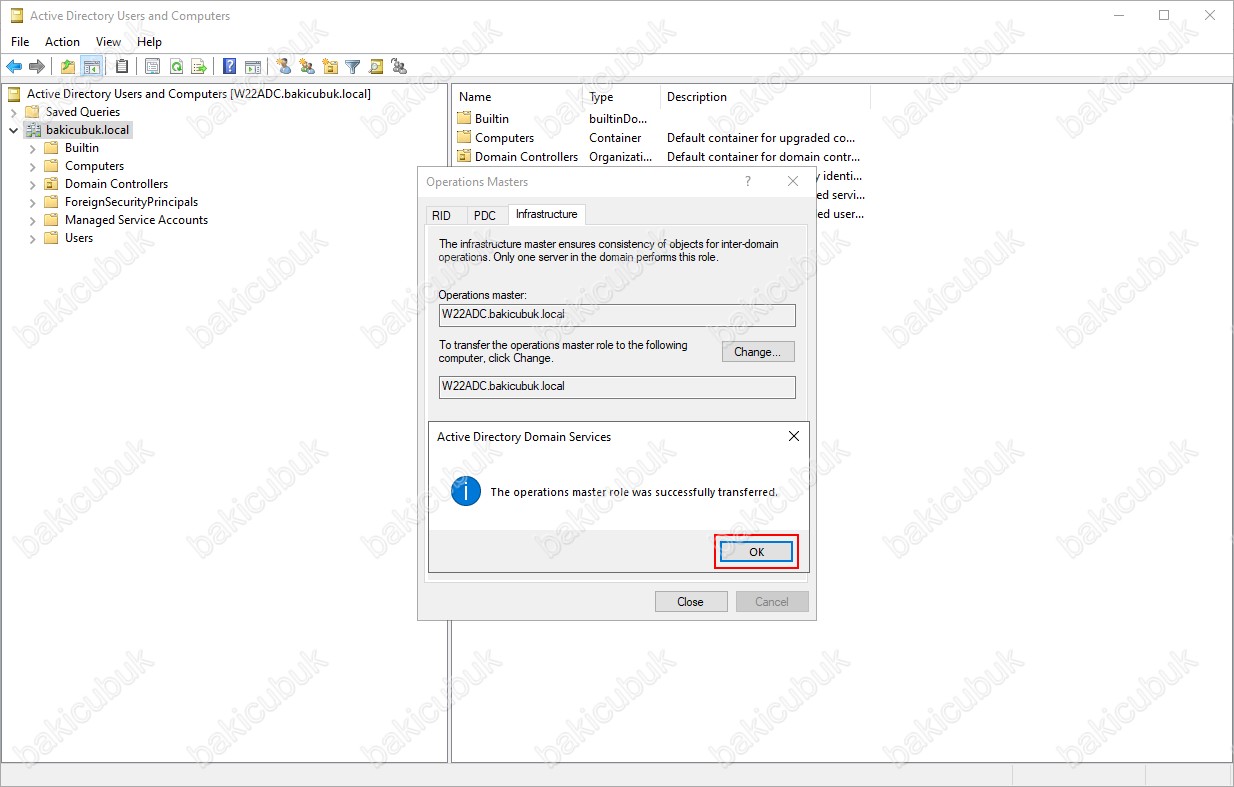
Task: Expand the Managed Service Accounts node
Action: pyautogui.click(x=33, y=220)
